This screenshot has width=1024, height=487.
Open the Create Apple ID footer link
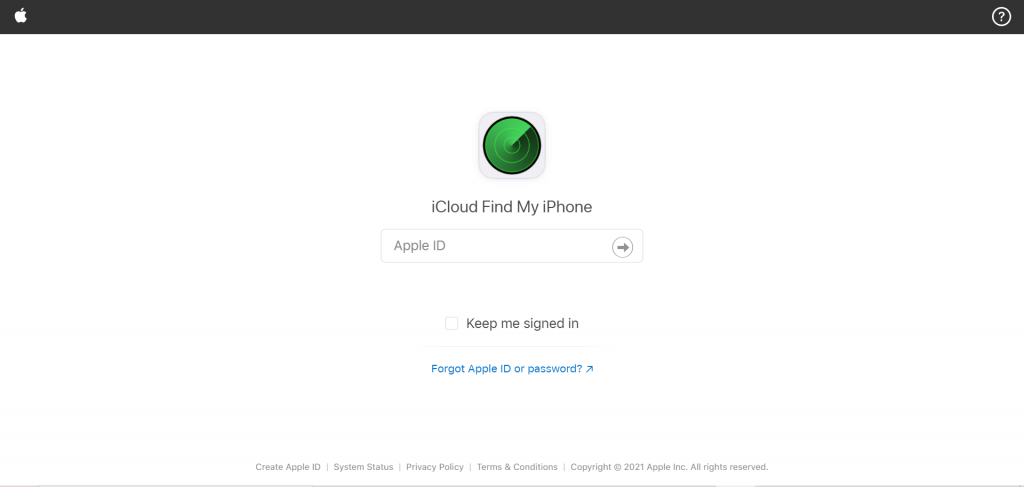coord(288,467)
